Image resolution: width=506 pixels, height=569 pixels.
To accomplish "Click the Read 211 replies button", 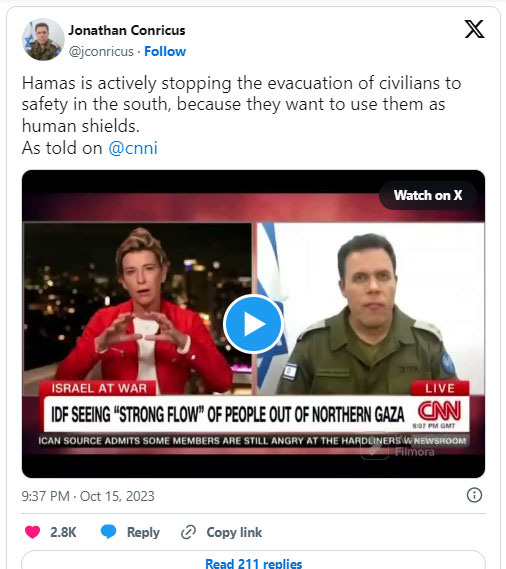I will [253, 560].
